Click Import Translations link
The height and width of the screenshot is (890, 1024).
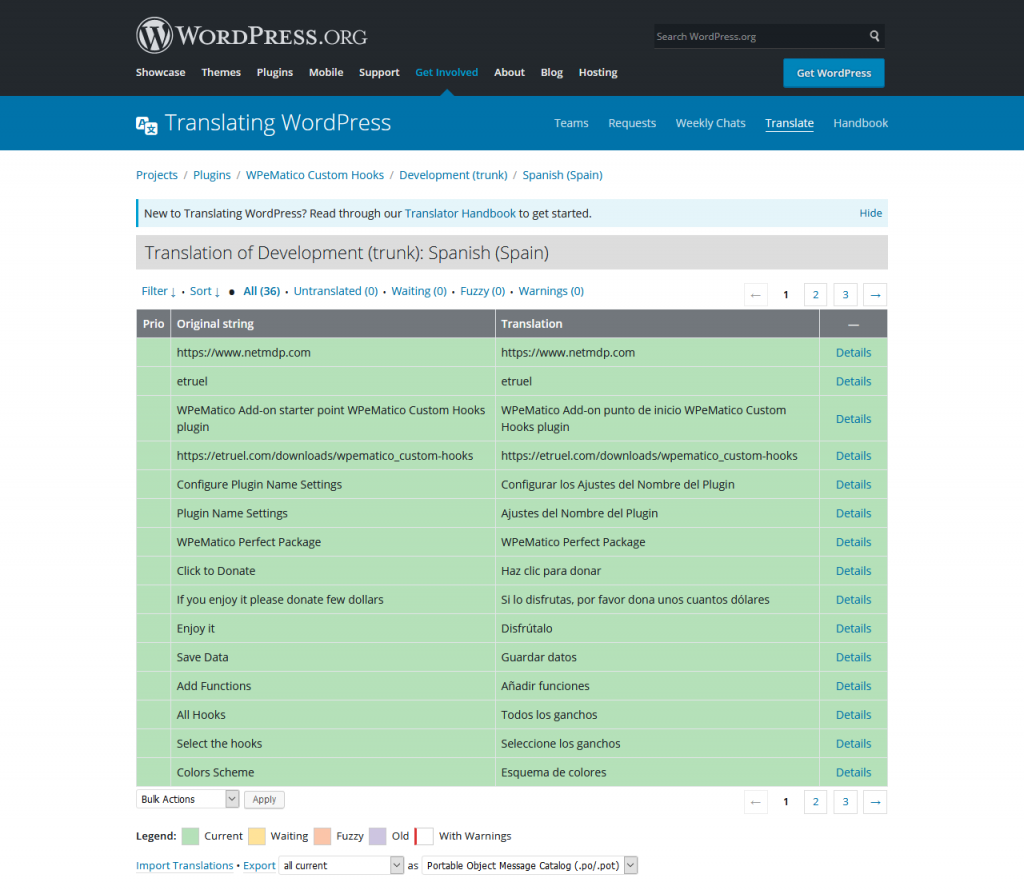(x=185, y=865)
